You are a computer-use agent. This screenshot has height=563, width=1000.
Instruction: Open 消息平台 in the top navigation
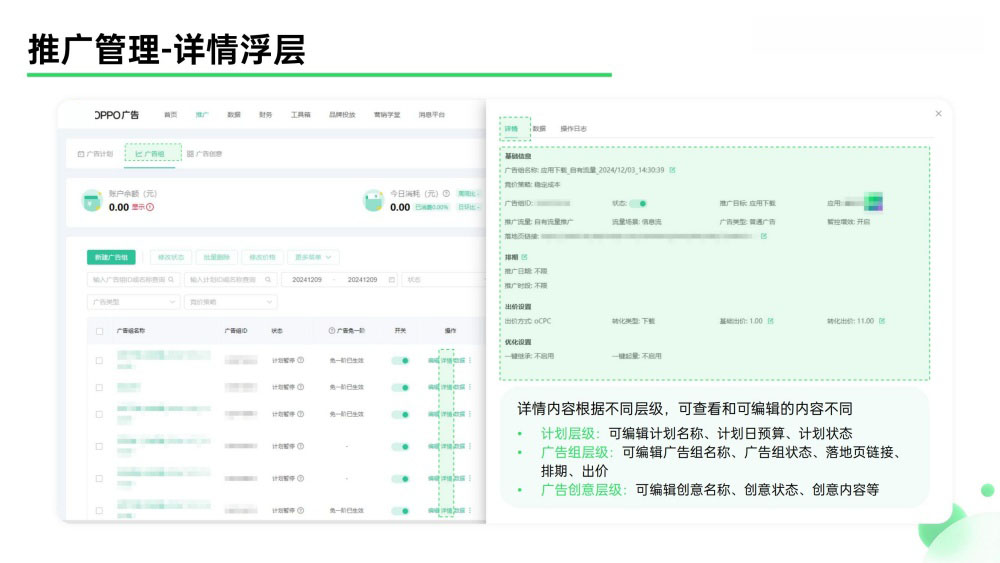[x=432, y=115]
